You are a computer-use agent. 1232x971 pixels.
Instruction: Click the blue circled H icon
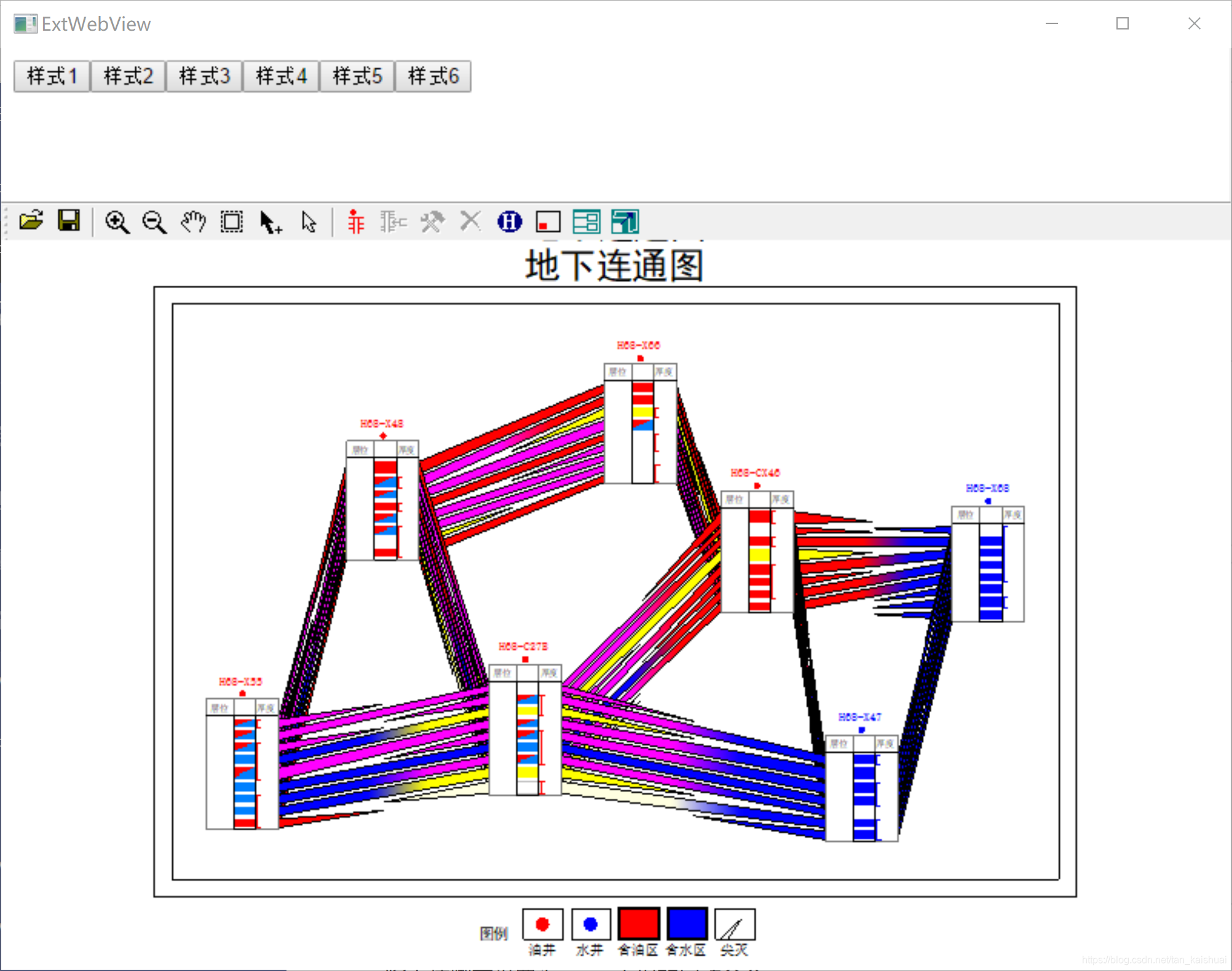[509, 222]
